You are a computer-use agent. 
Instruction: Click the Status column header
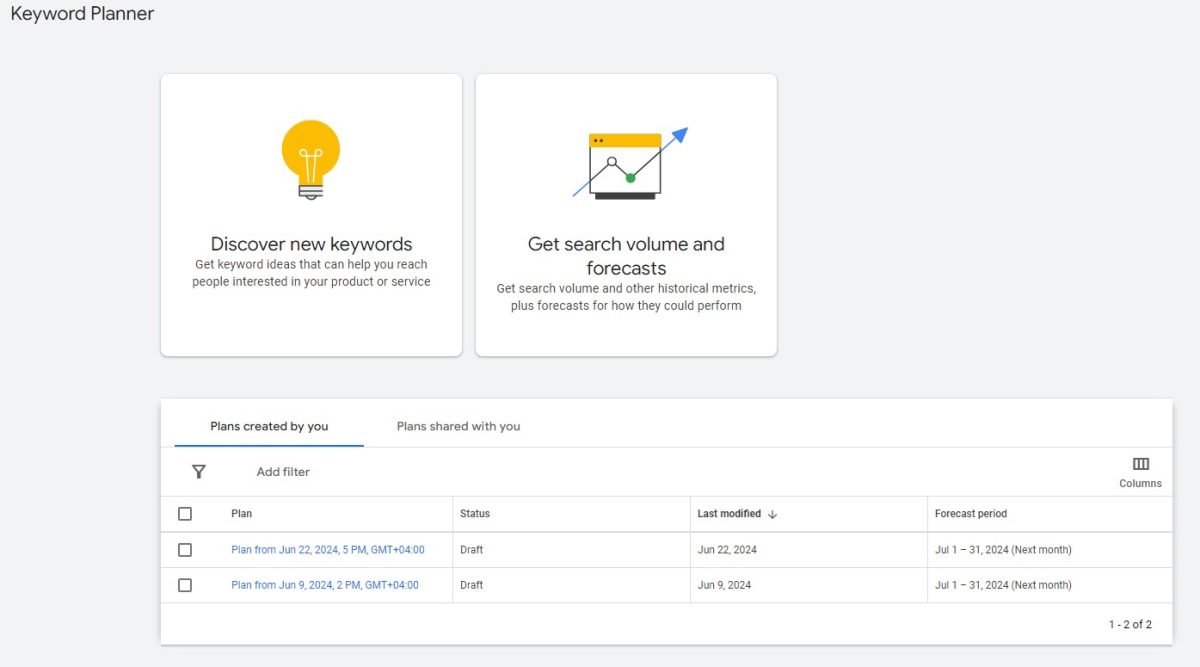[475, 514]
